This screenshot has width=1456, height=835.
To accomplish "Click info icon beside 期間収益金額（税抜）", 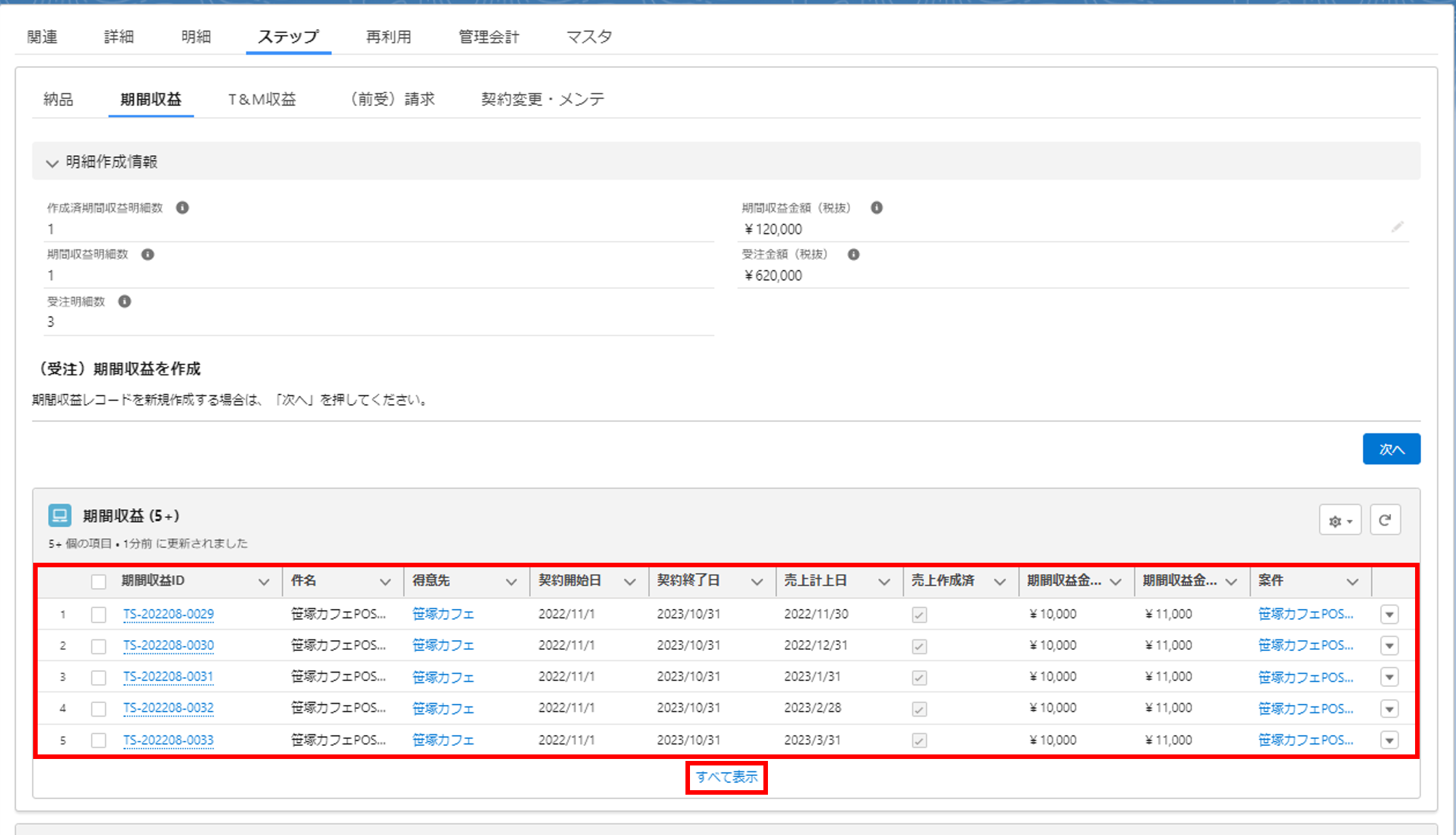I will tap(876, 208).
